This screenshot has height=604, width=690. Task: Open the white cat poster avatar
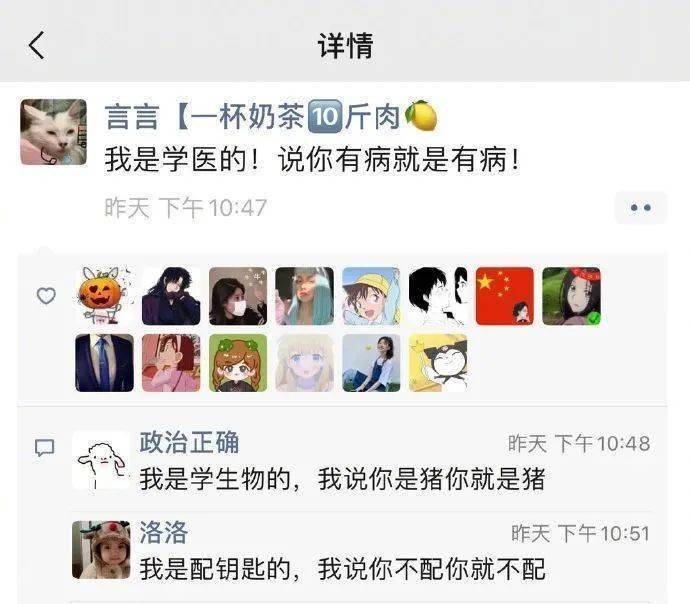tap(54, 132)
